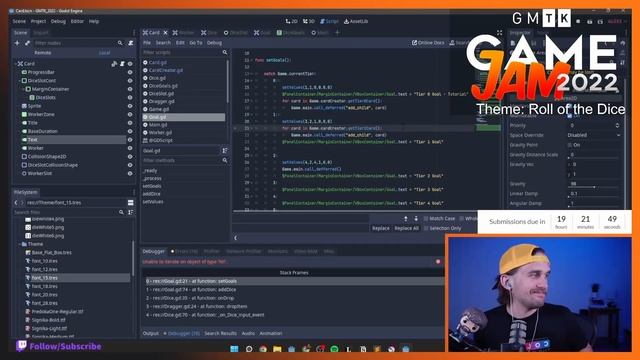Open Worker.gd in the scripts list
The height and width of the screenshot is (360, 640).
pos(160,133)
